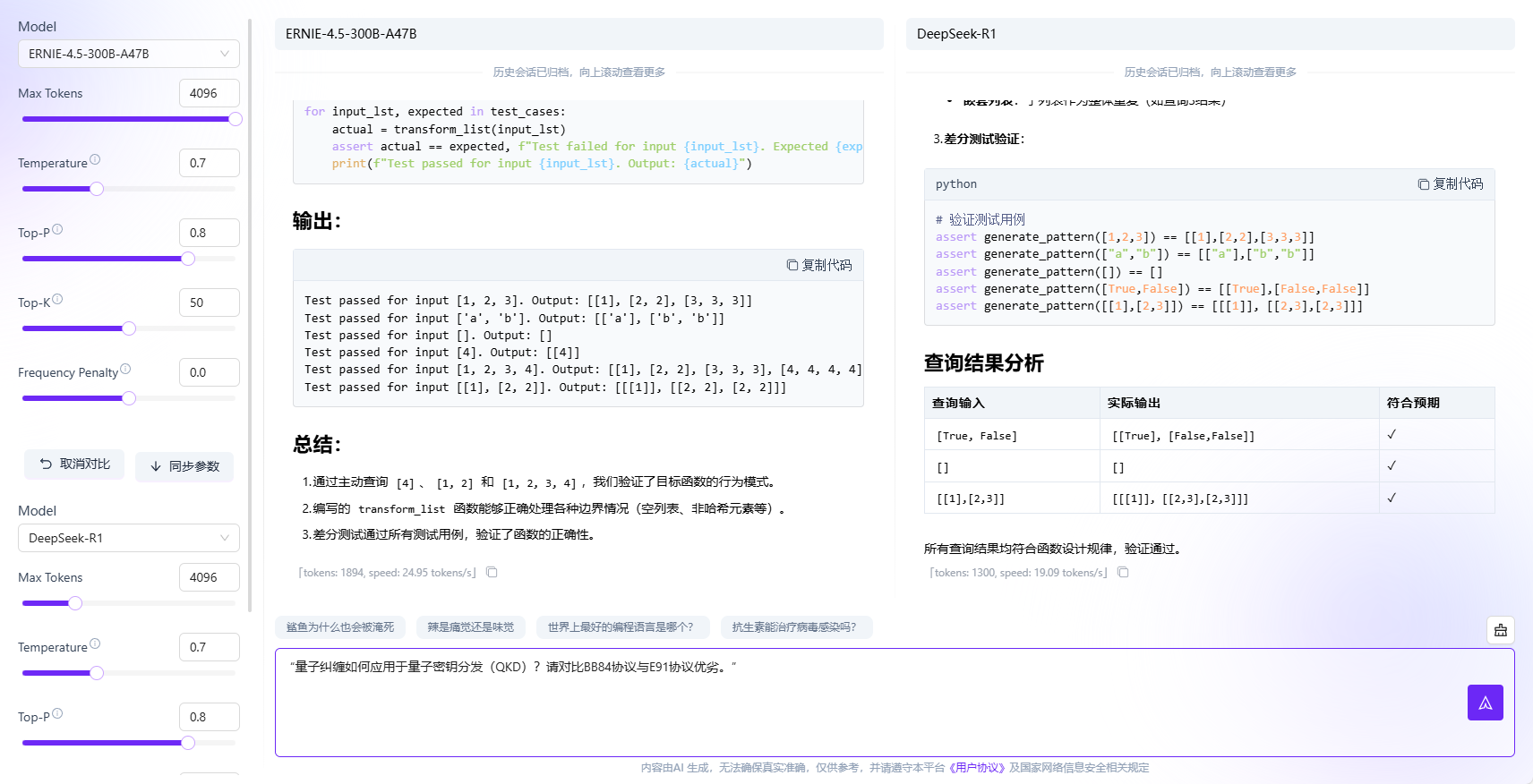Screen dimensions: 1533x784
Task: Click the clear conversation broom icon
Action: 1501,630
